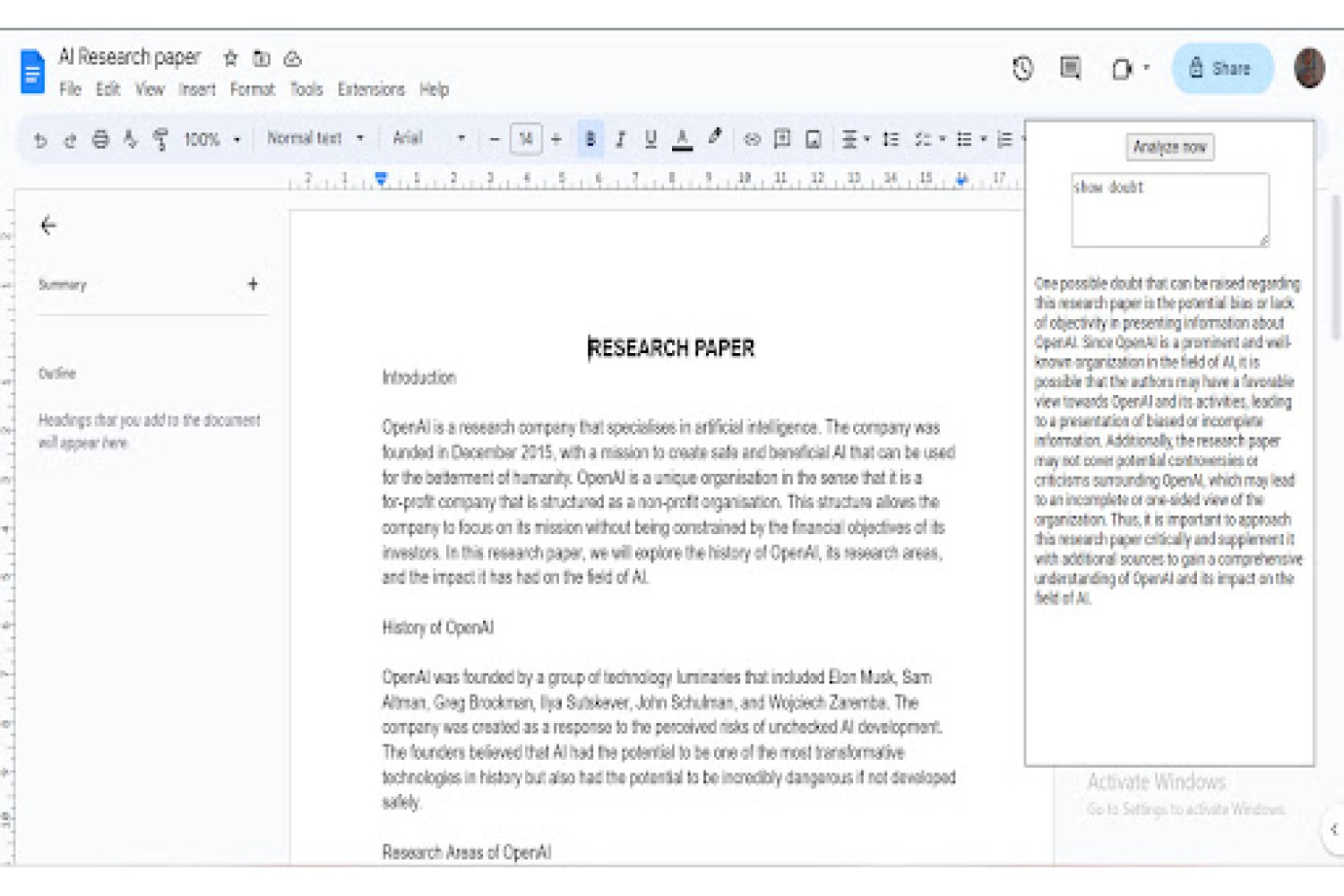Open the Normal text style dropdown
This screenshot has height=896, width=1344.
[x=315, y=138]
